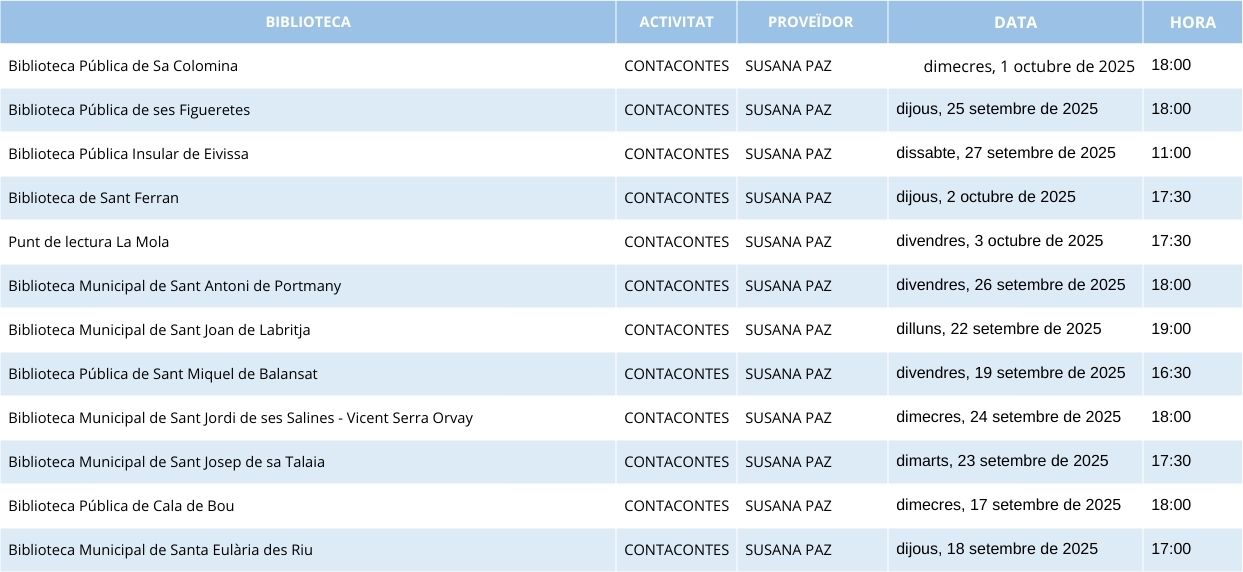The width and height of the screenshot is (1243, 572).
Task: Click the BIBLIOTECA column header
Action: tap(308, 22)
